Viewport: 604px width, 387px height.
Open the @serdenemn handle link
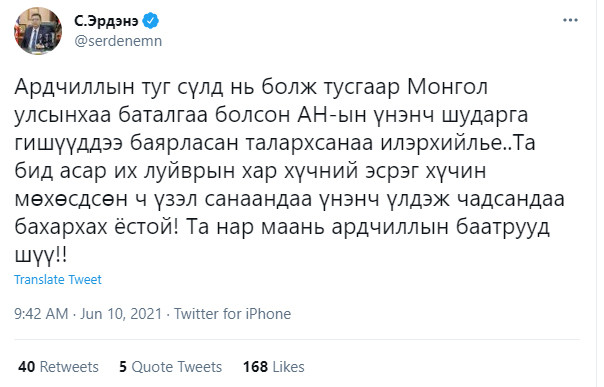(x=118, y=41)
